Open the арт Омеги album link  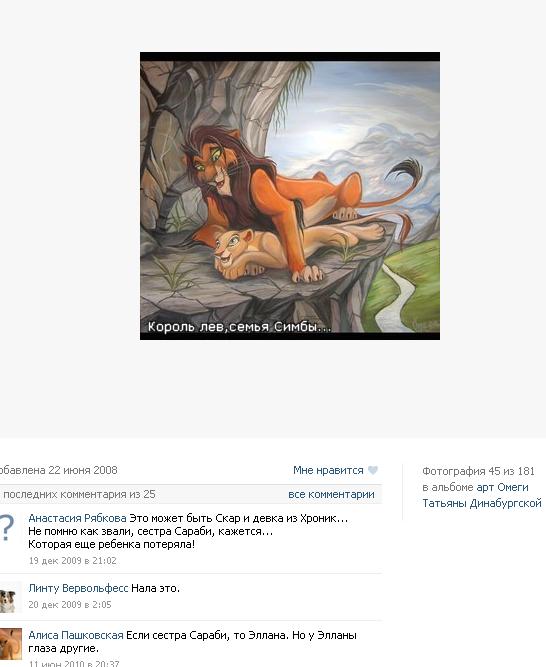point(502,487)
